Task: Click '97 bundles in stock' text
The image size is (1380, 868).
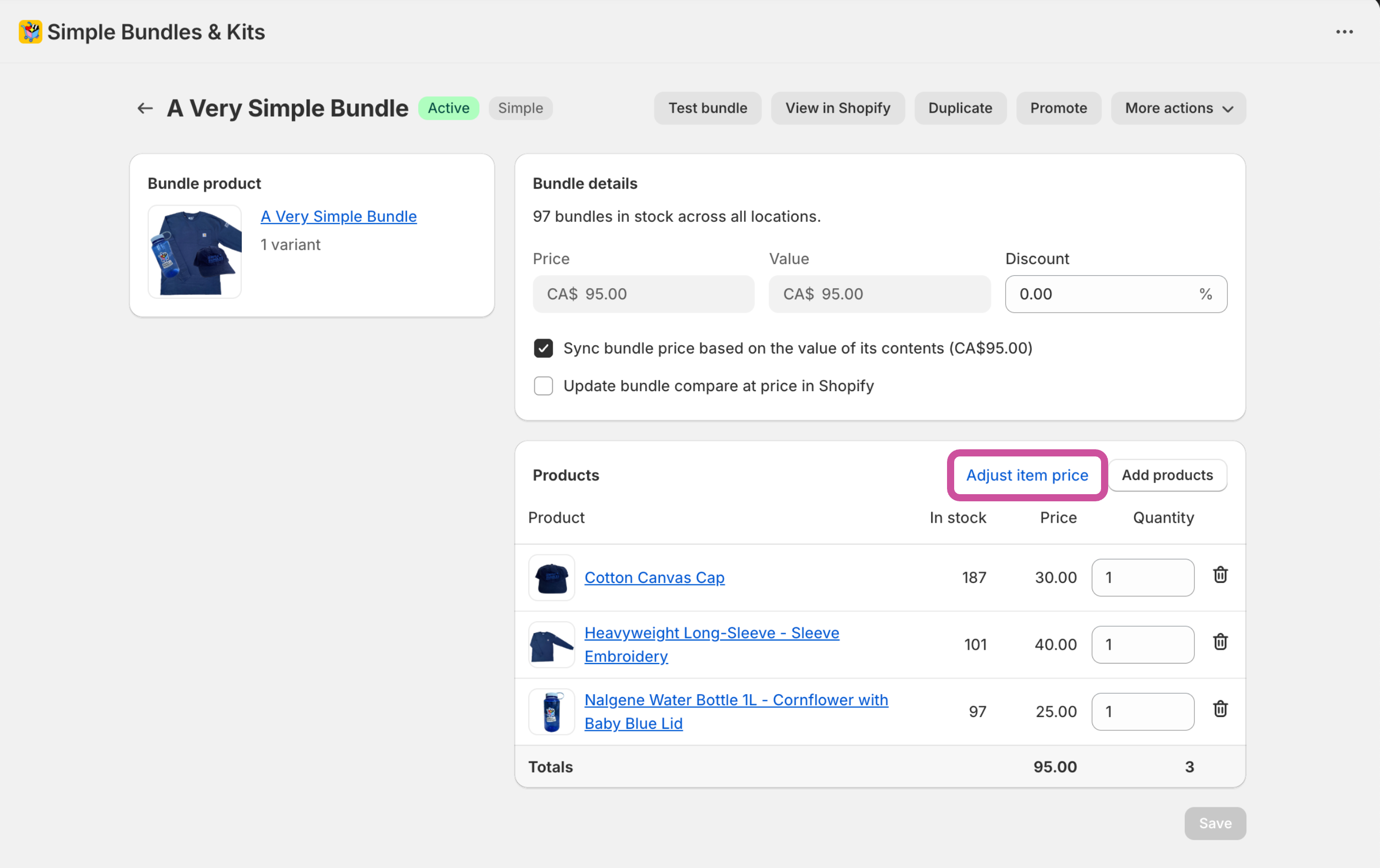Action: 676,217
